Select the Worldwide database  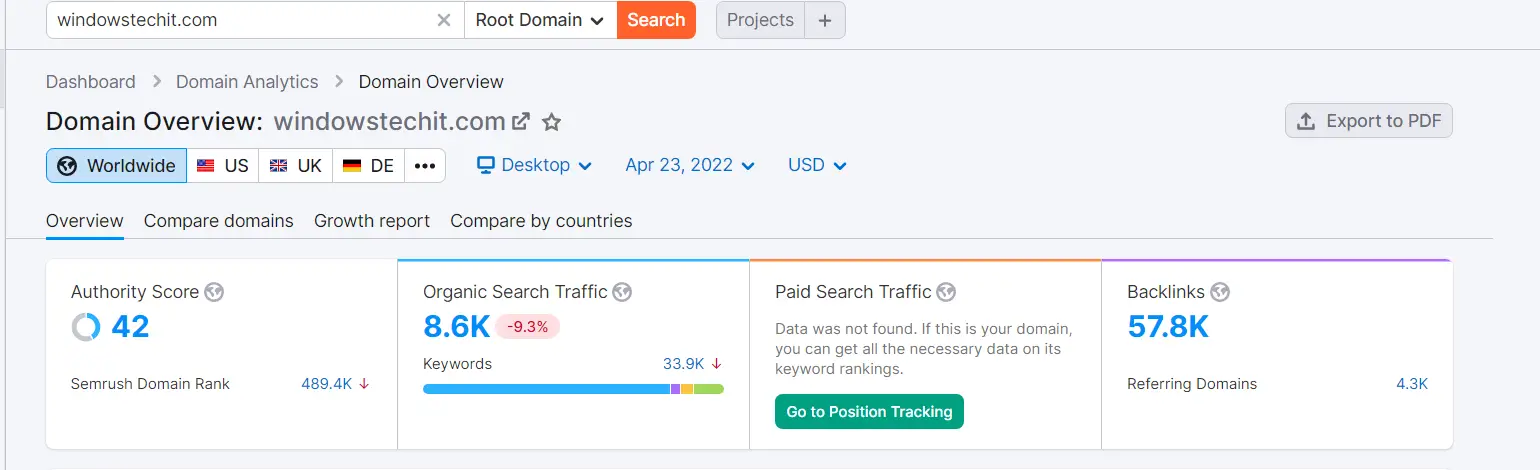tap(116, 166)
